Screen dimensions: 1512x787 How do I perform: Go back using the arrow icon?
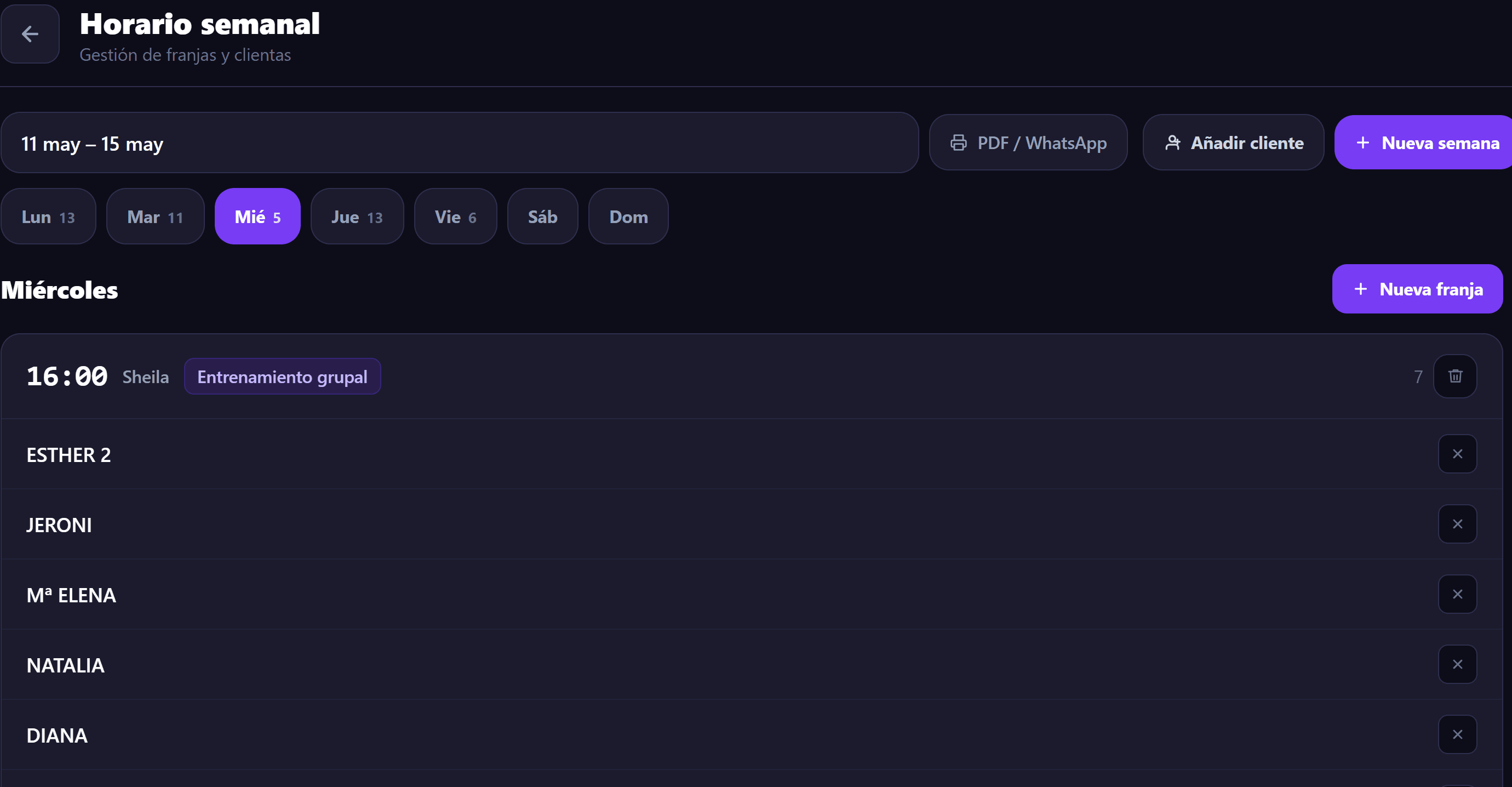coord(30,34)
